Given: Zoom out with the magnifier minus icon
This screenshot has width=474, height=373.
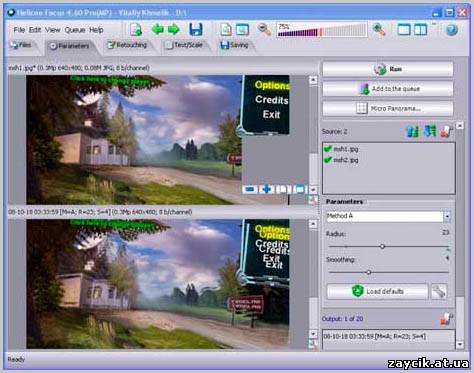Looking at the screenshot, I should [x=264, y=30].
